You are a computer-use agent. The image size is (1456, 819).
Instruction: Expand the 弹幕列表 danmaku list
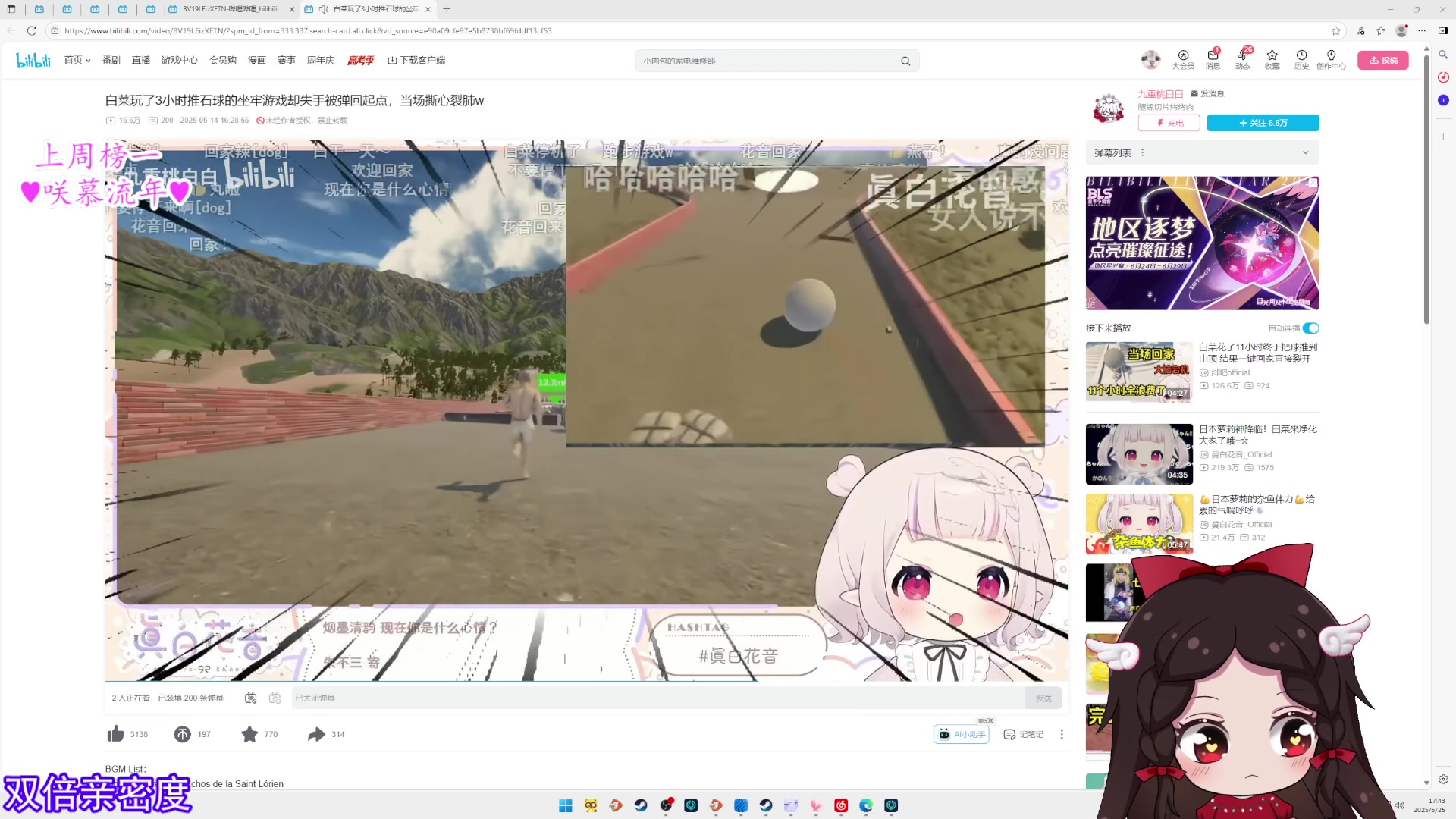tap(1306, 152)
